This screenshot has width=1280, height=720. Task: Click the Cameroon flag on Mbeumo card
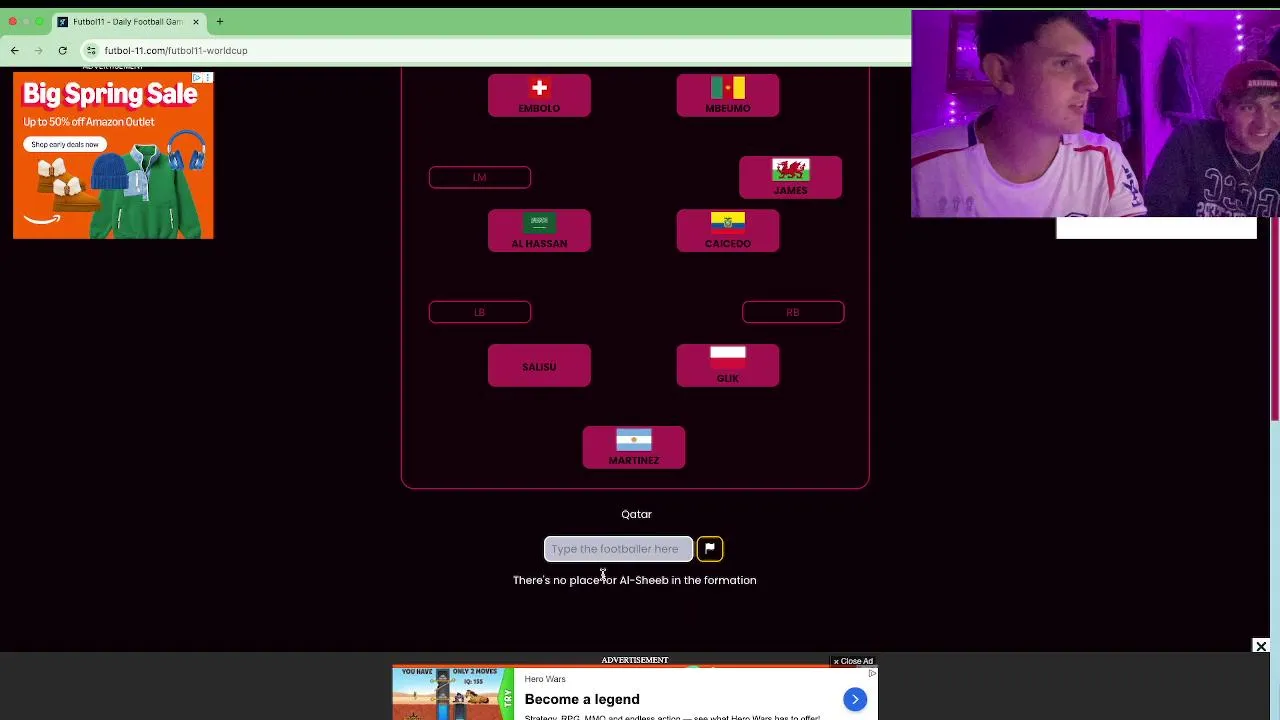pyautogui.click(x=727, y=88)
